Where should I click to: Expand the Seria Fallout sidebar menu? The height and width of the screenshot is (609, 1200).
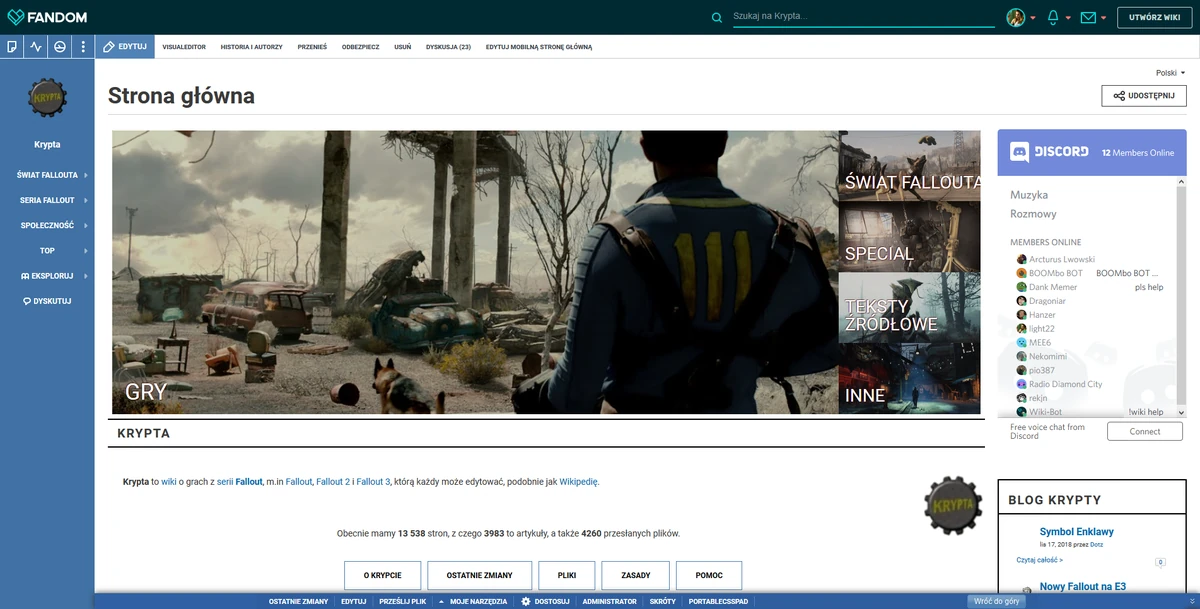click(x=47, y=200)
